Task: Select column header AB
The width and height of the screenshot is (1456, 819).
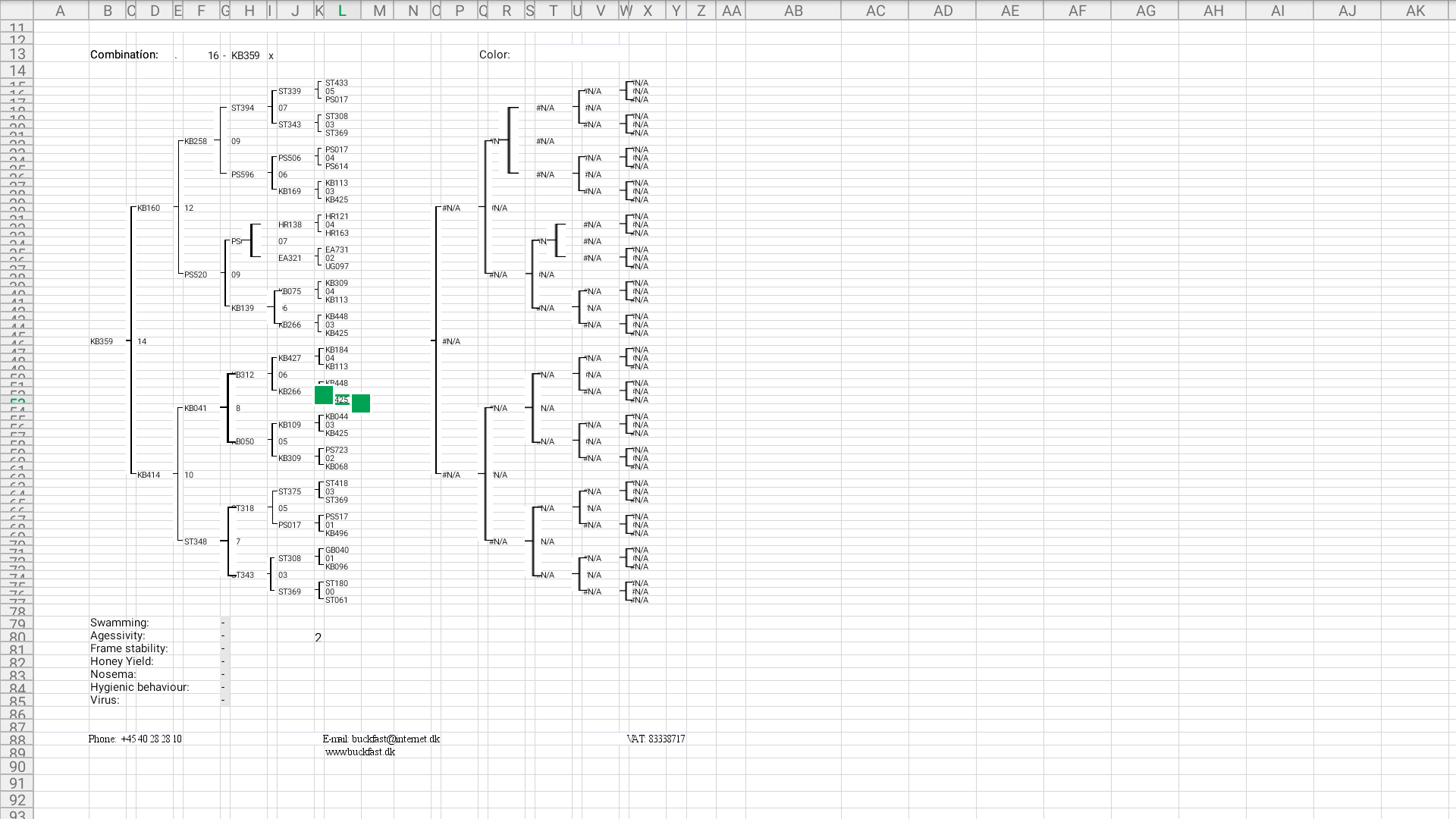Action: (x=793, y=11)
